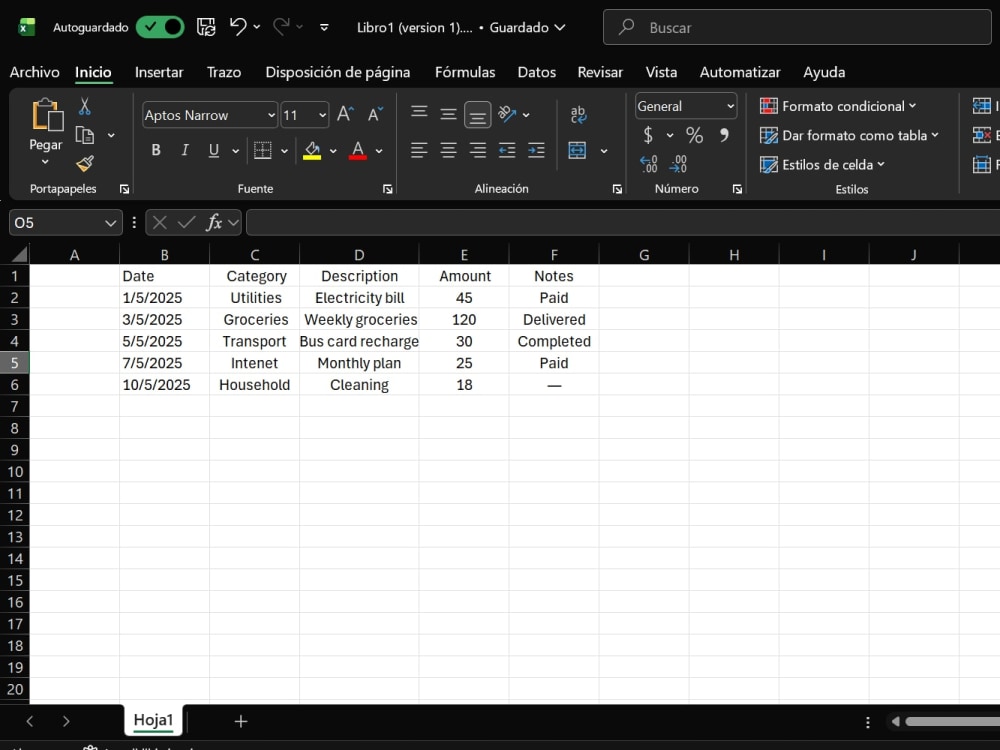Add new sheet with plus icon

point(240,721)
